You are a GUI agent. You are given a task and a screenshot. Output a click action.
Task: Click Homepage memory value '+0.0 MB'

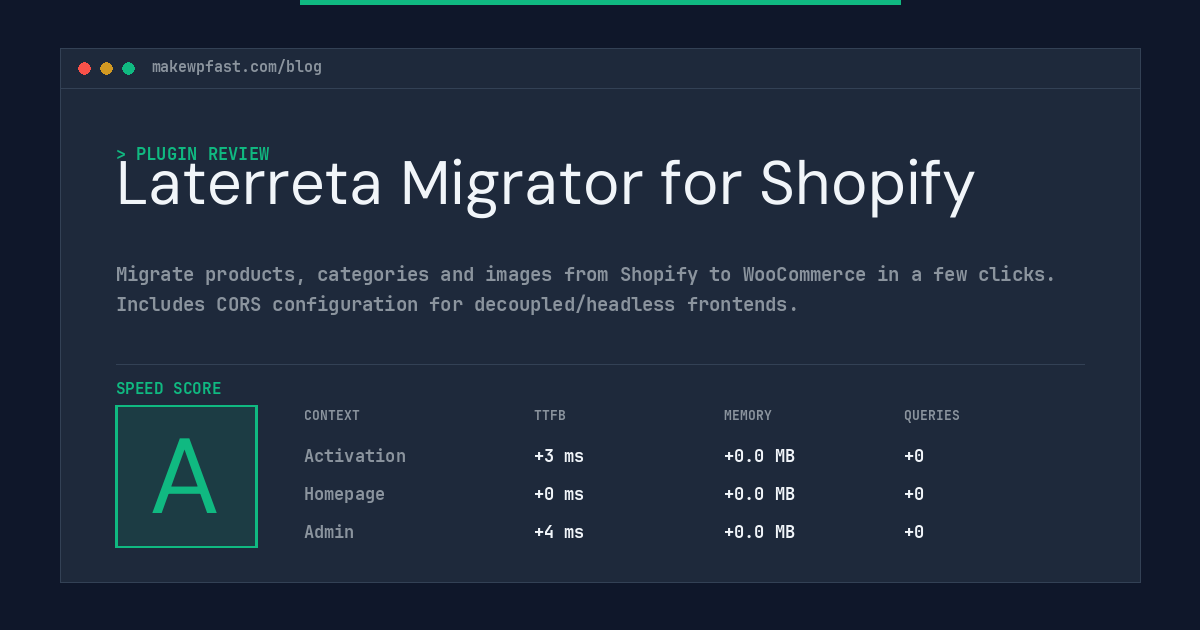pos(759,494)
